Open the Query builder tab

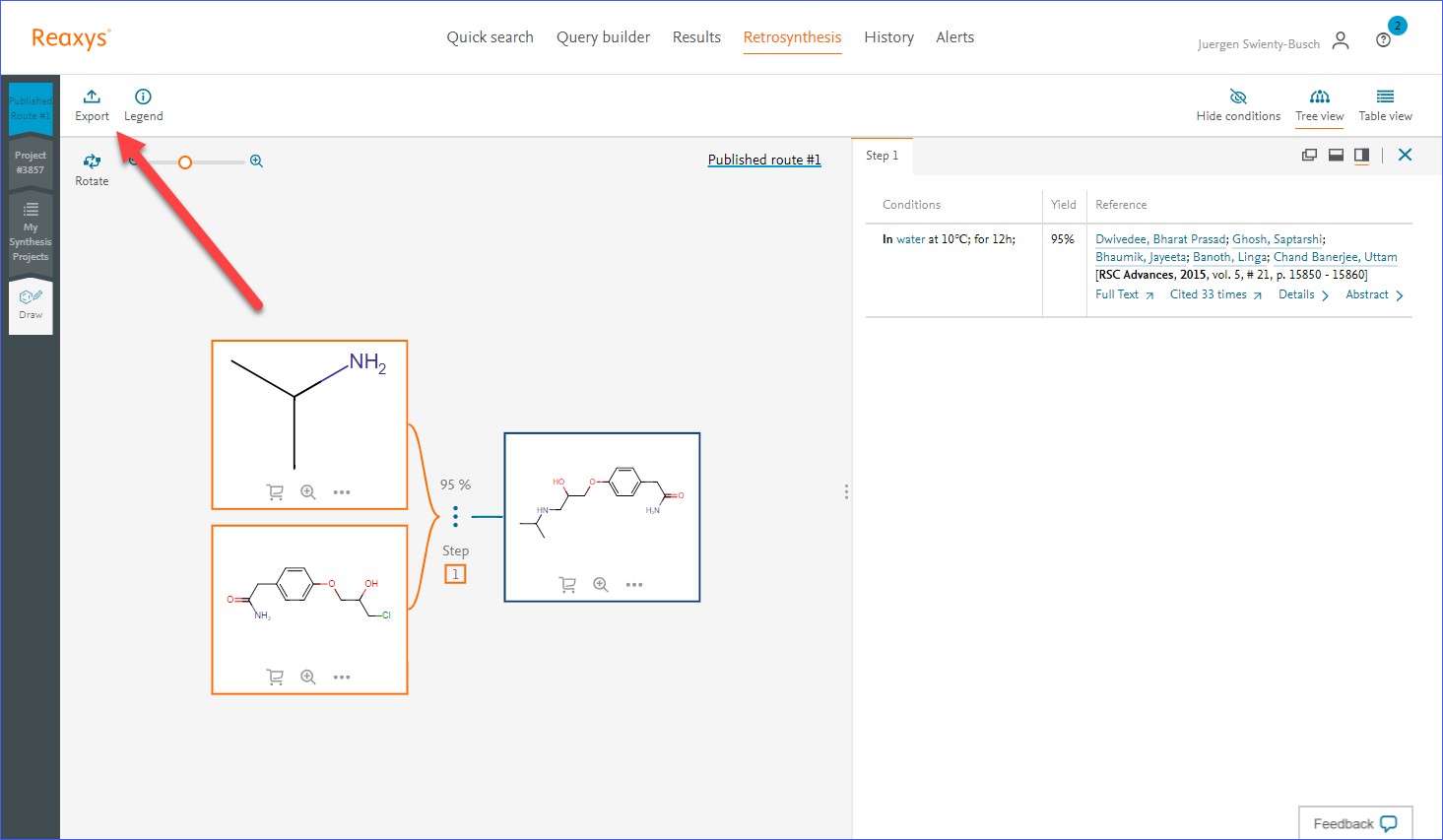603,37
